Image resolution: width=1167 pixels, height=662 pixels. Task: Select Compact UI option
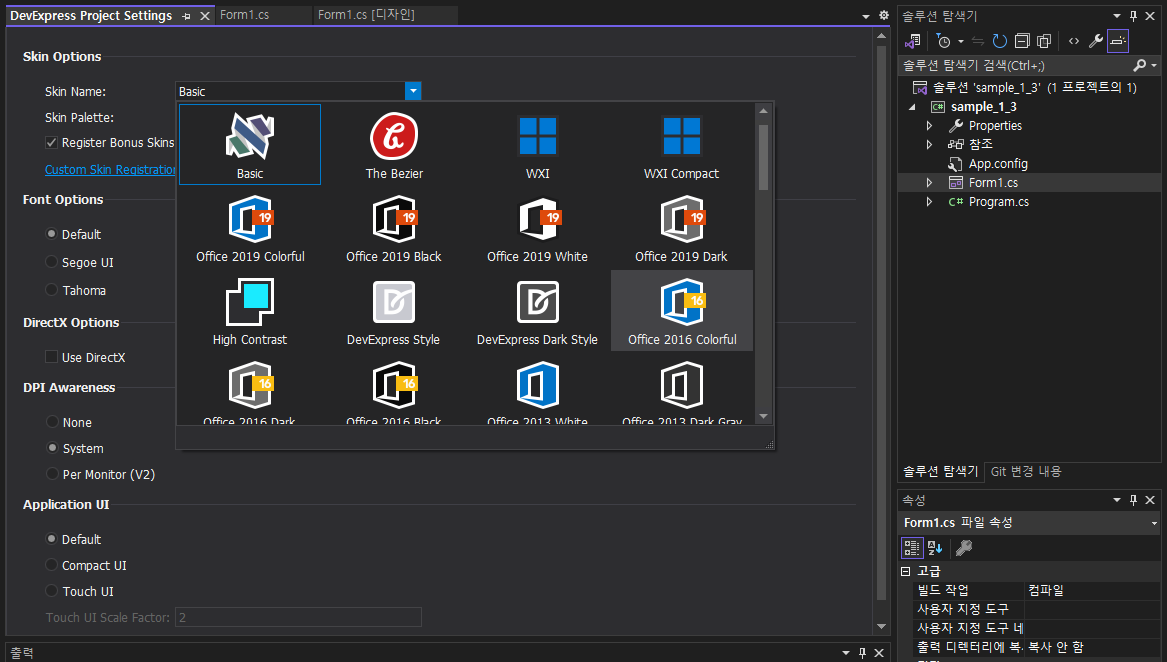(51, 565)
